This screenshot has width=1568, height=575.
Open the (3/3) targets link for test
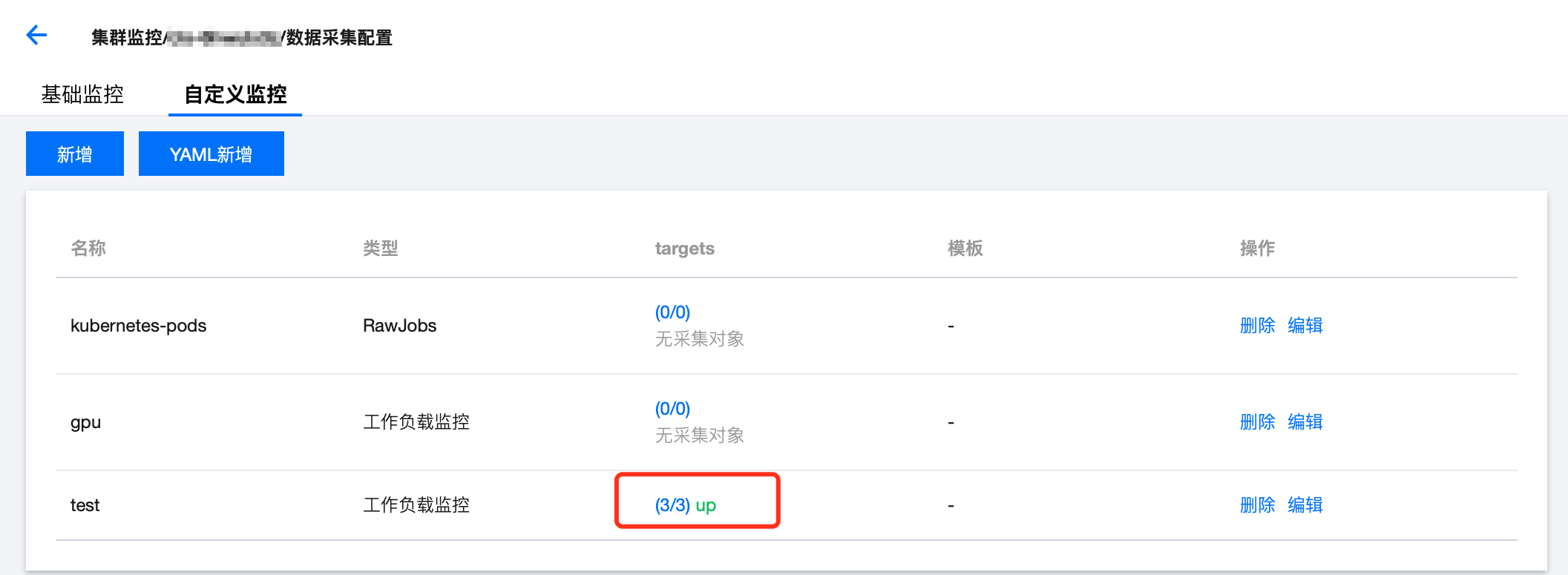click(672, 505)
